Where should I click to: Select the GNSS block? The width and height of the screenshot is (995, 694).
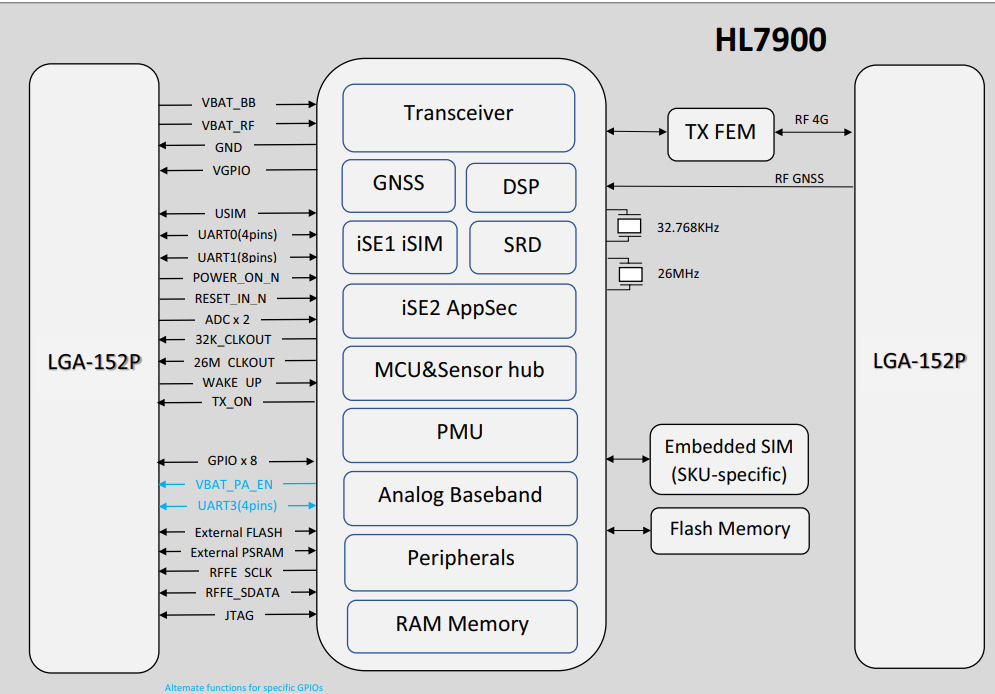(399, 185)
